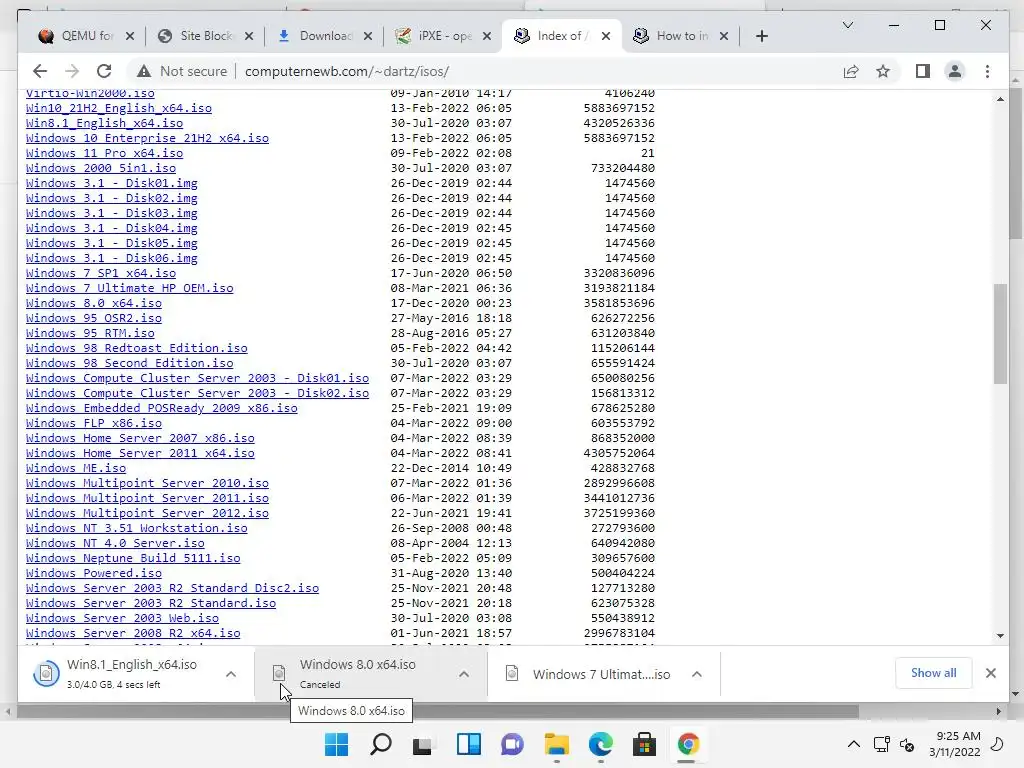
Task: Expand options for Windows 7 Ultimat download
Action: pos(697,674)
